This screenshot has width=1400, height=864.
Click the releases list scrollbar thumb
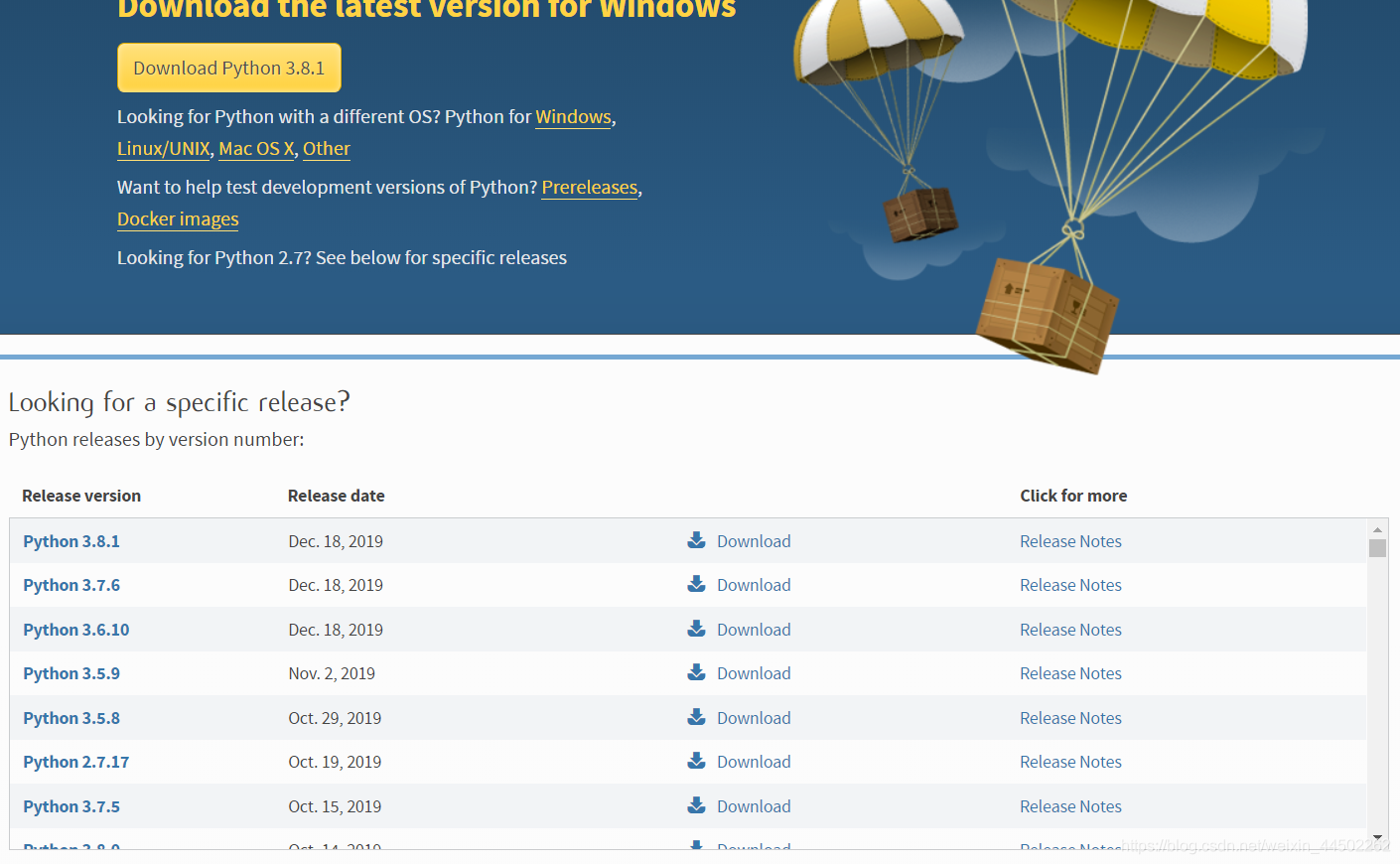[x=1377, y=548]
